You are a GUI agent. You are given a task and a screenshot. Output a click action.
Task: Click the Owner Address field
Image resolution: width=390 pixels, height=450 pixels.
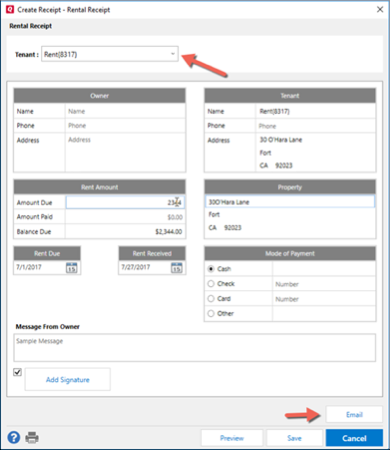pos(125,152)
